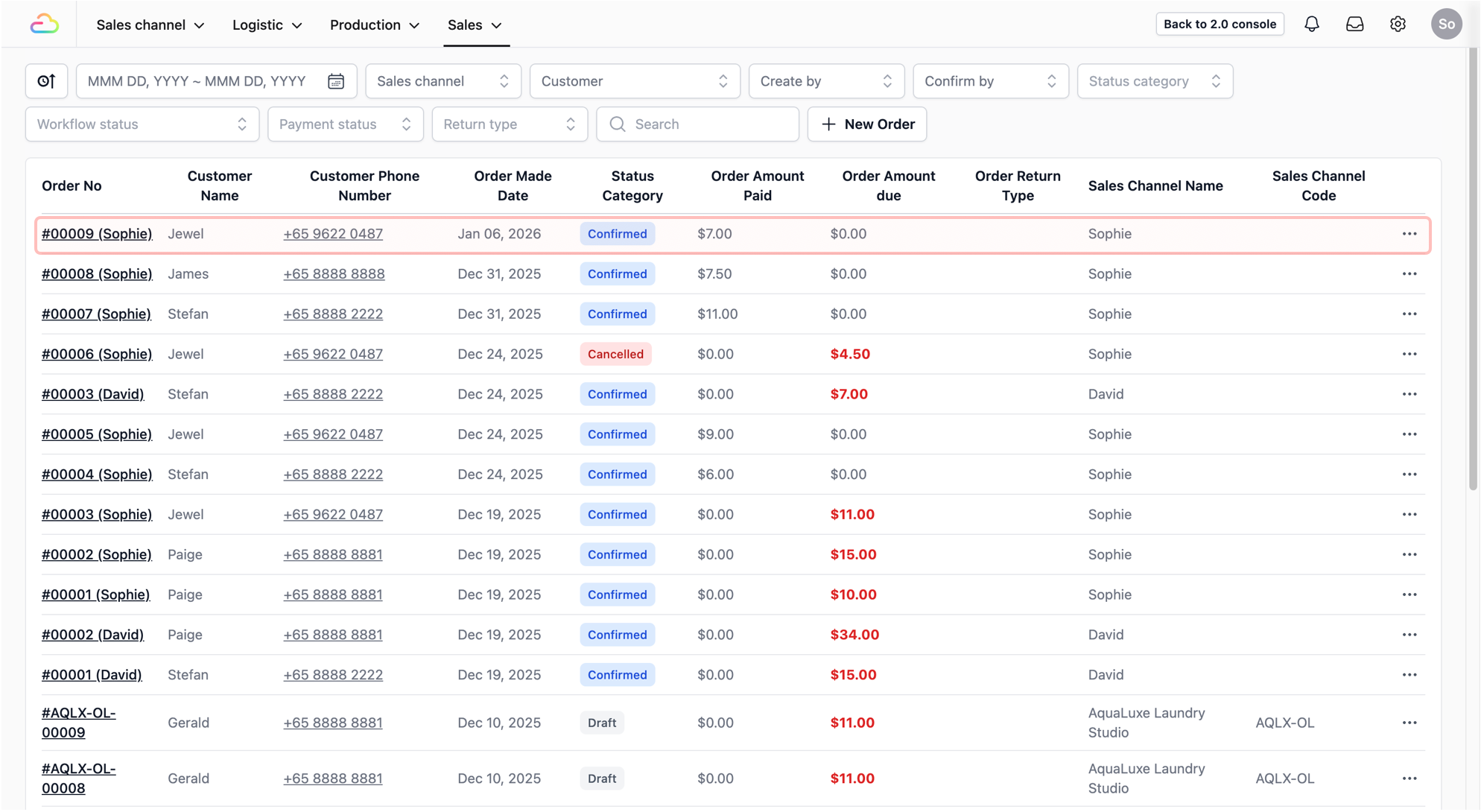Click the So user avatar
The height and width of the screenshot is (812, 1481).
tap(1445, 25)
